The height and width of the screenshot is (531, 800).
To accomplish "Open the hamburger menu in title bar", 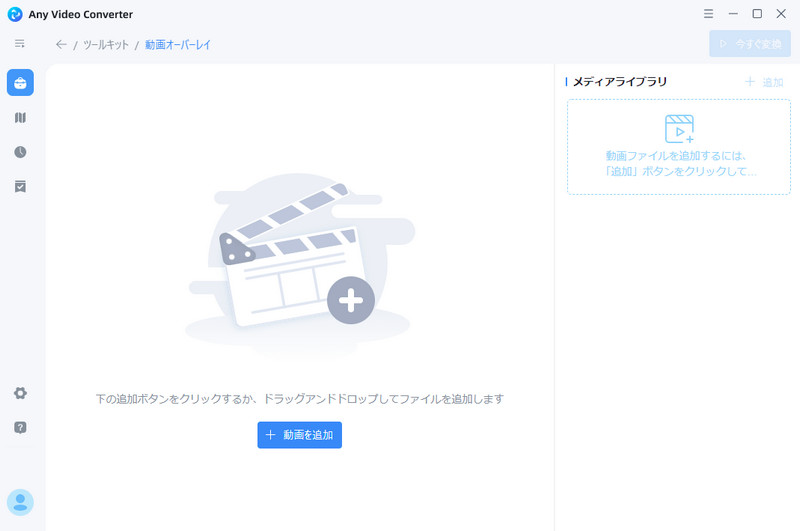I will [708, 14].
